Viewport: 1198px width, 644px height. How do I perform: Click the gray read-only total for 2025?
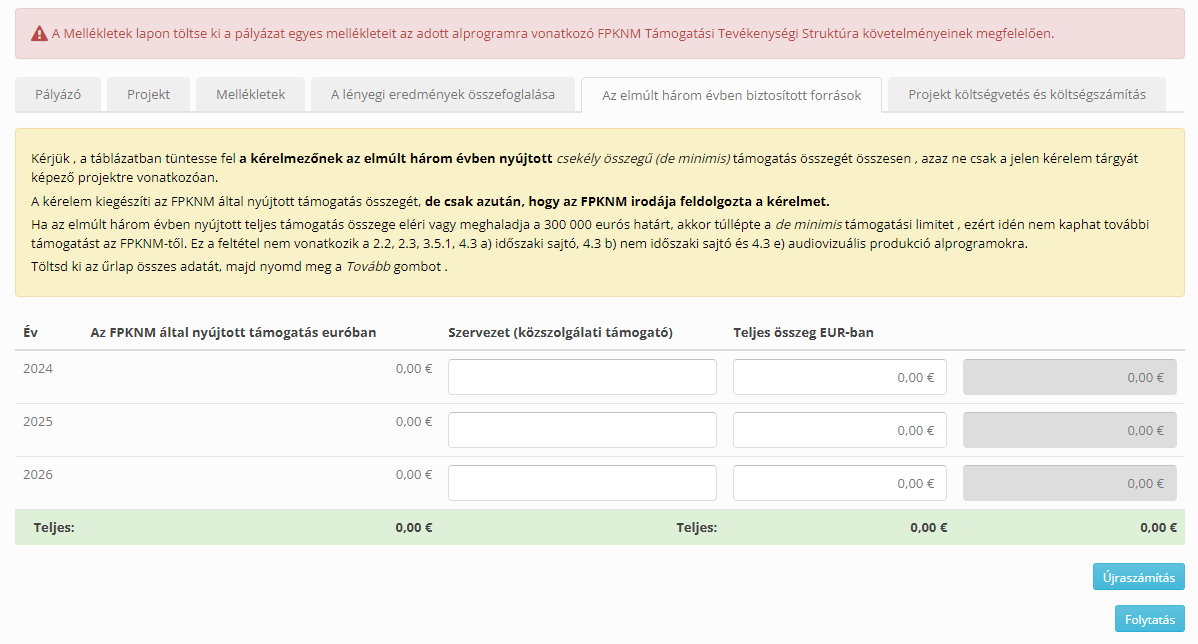[x=1069, y=430]
